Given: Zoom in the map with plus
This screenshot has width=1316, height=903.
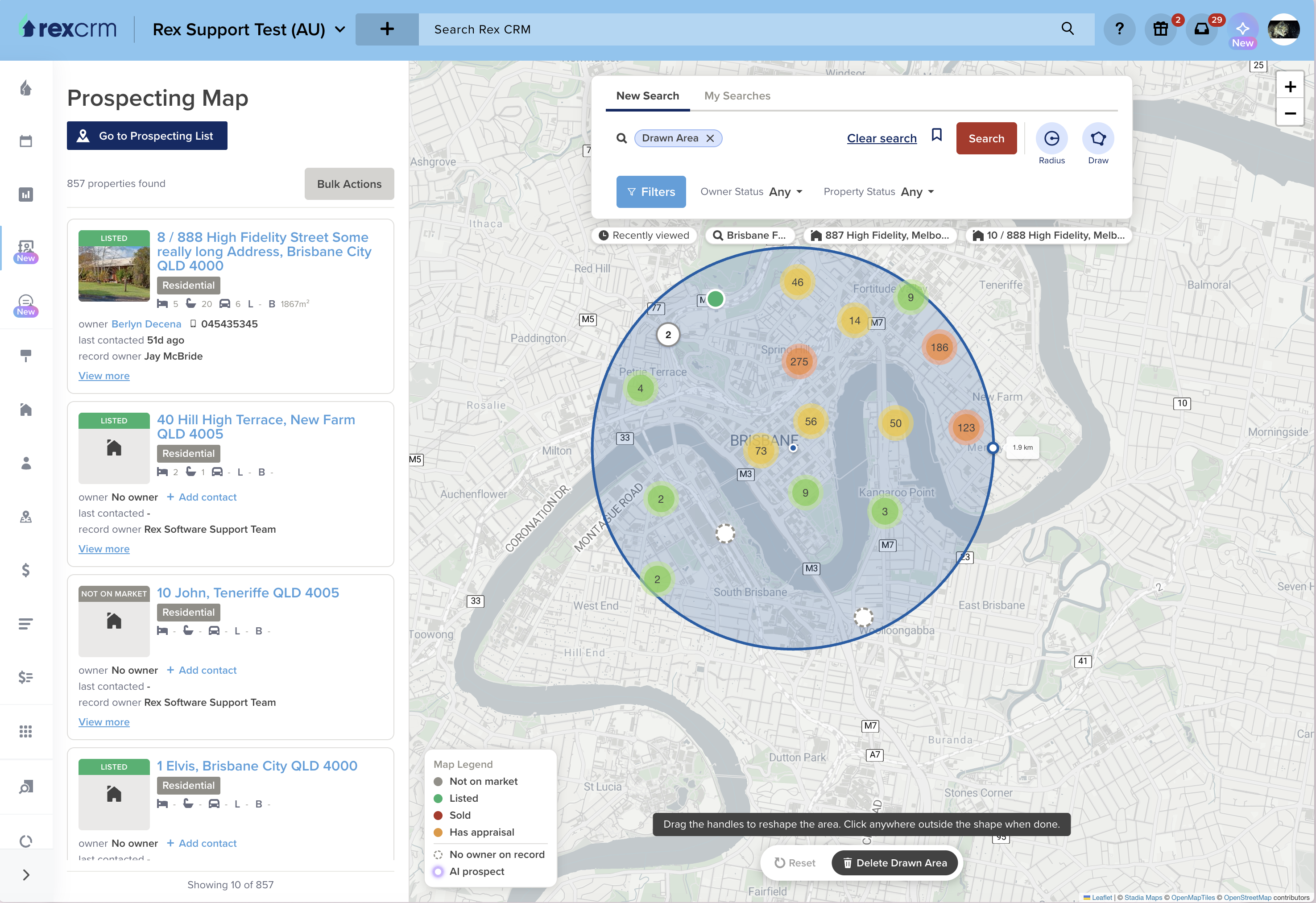Looking at the screenshot, I should pyautogui.click(x=1290, y=87).
